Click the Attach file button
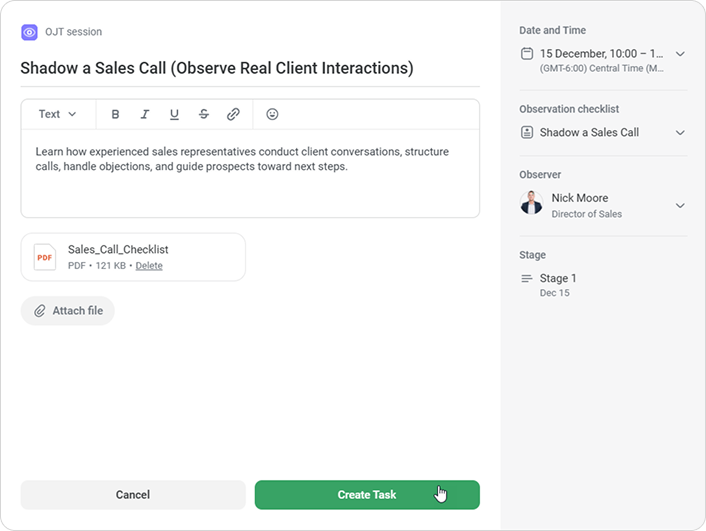Image resolution: width=706 pixels, height=531 pixels. 68,311
